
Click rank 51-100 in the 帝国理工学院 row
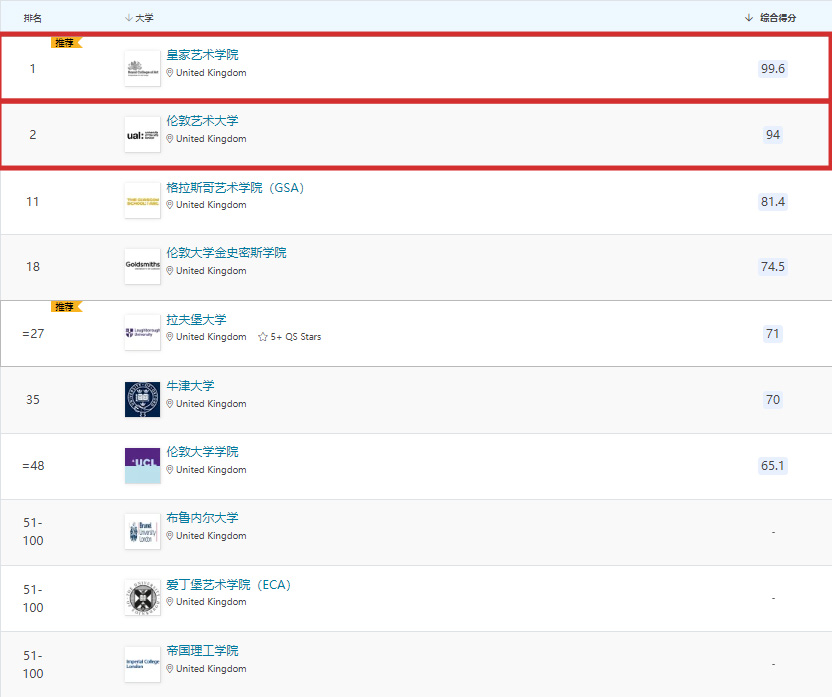pos(33,665)
